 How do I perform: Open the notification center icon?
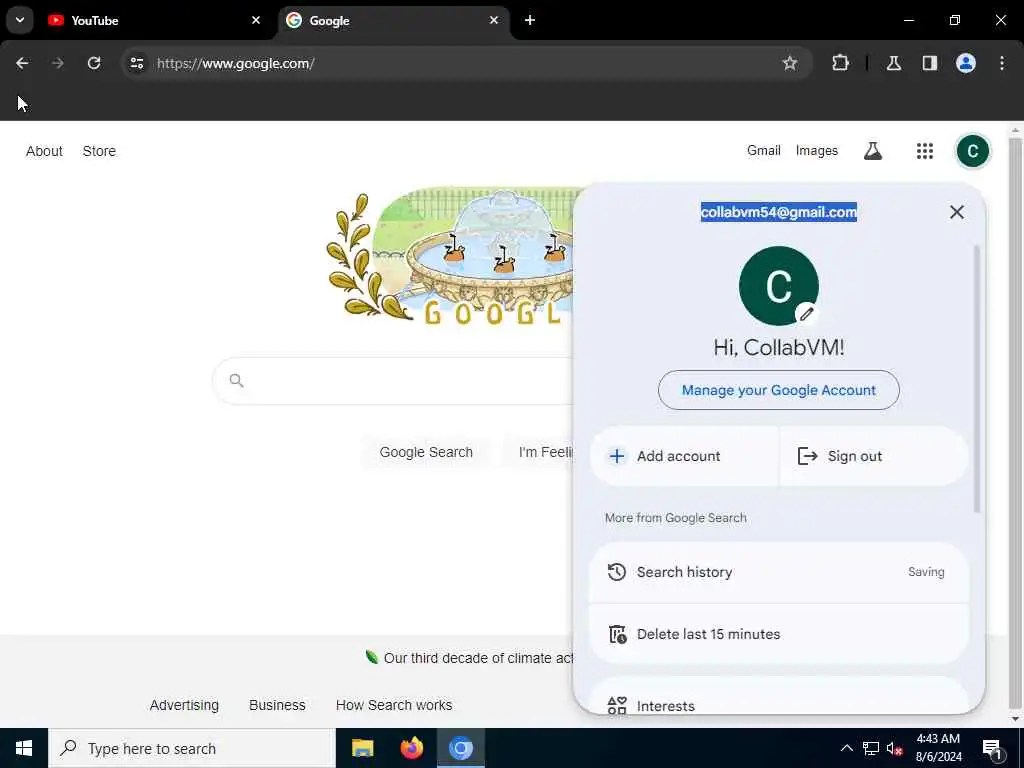click(x=992, y=748)
